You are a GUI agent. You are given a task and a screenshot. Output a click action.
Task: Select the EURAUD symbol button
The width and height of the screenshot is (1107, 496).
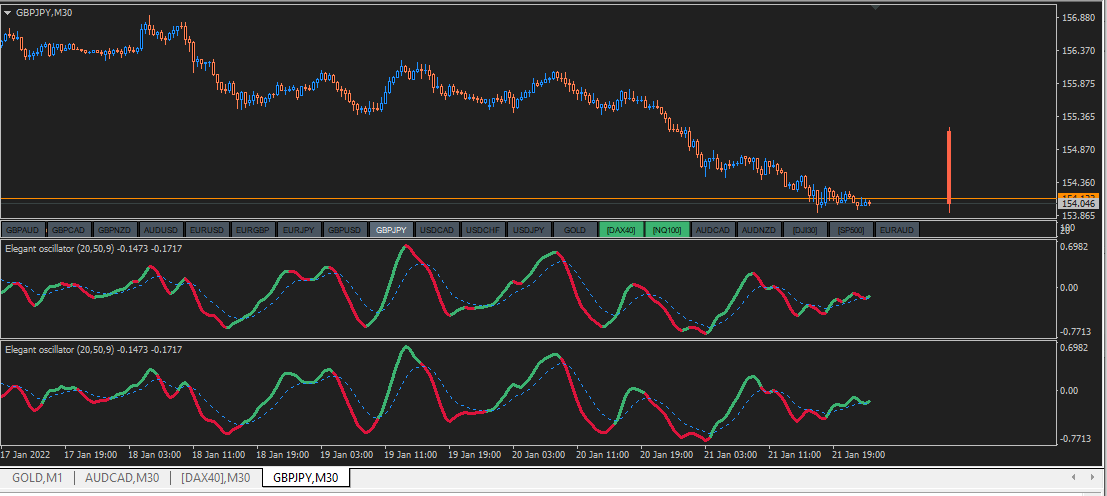click(896, 230)
